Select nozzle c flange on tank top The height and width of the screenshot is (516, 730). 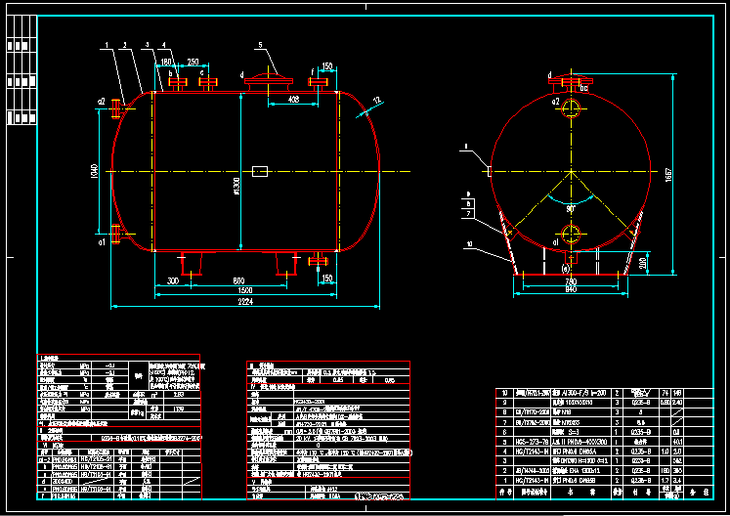(203, 82)
